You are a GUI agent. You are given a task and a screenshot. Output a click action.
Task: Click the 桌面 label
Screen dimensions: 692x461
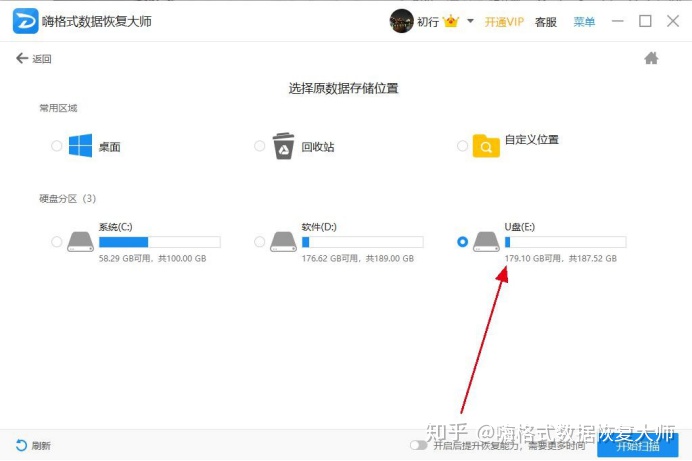[109, 147]
